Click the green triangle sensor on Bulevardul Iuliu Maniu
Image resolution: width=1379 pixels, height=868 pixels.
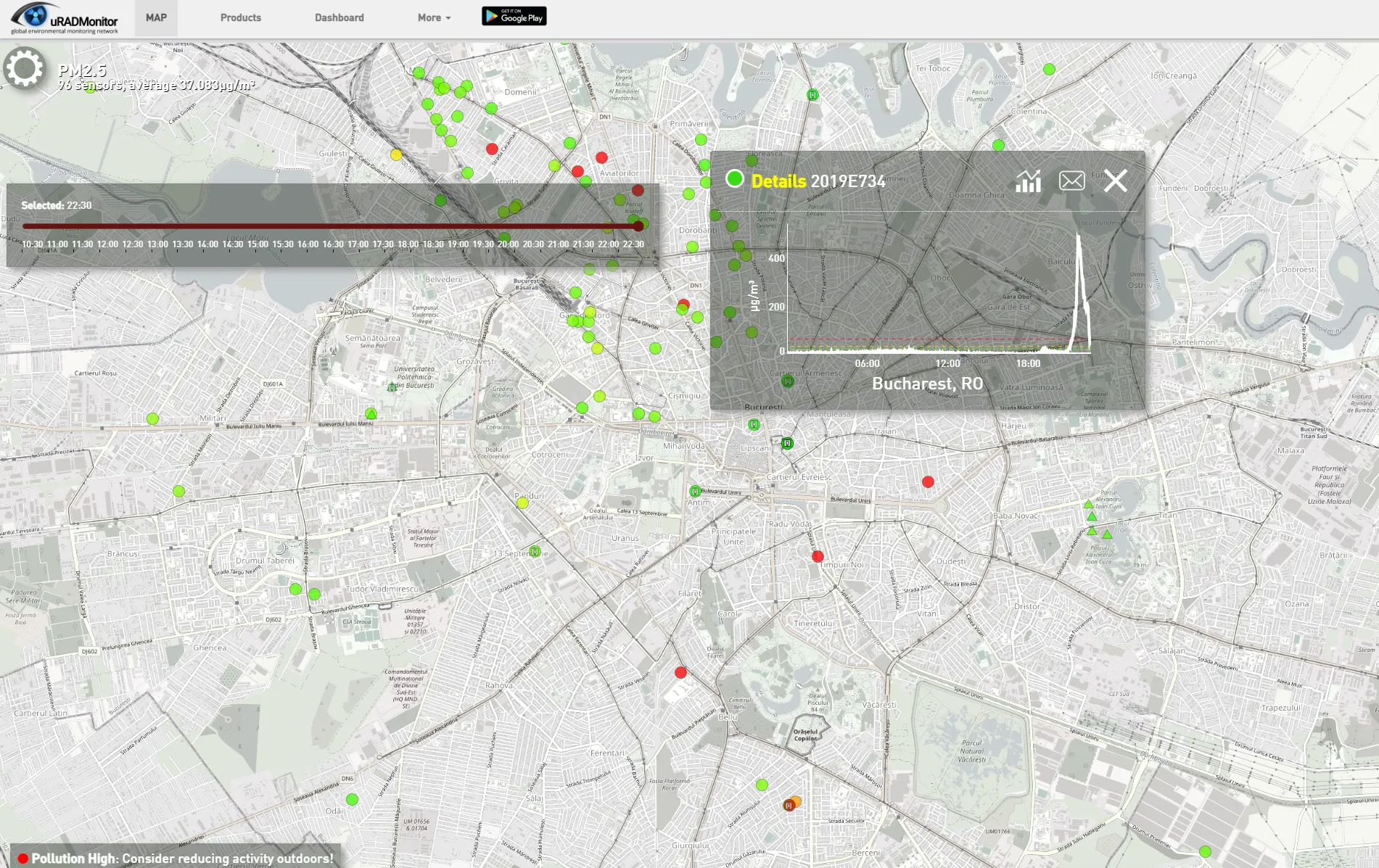pyautogui.click(x=371, y=413)
